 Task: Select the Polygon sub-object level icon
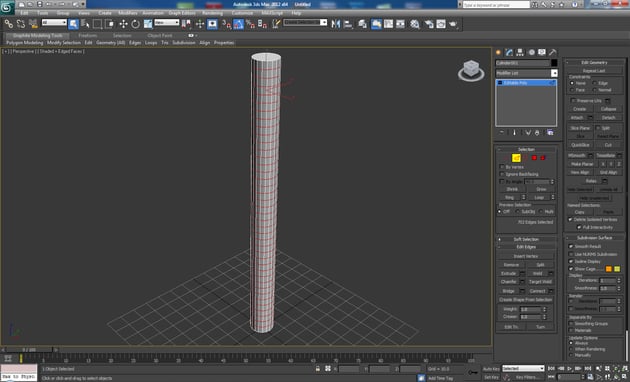534,158
